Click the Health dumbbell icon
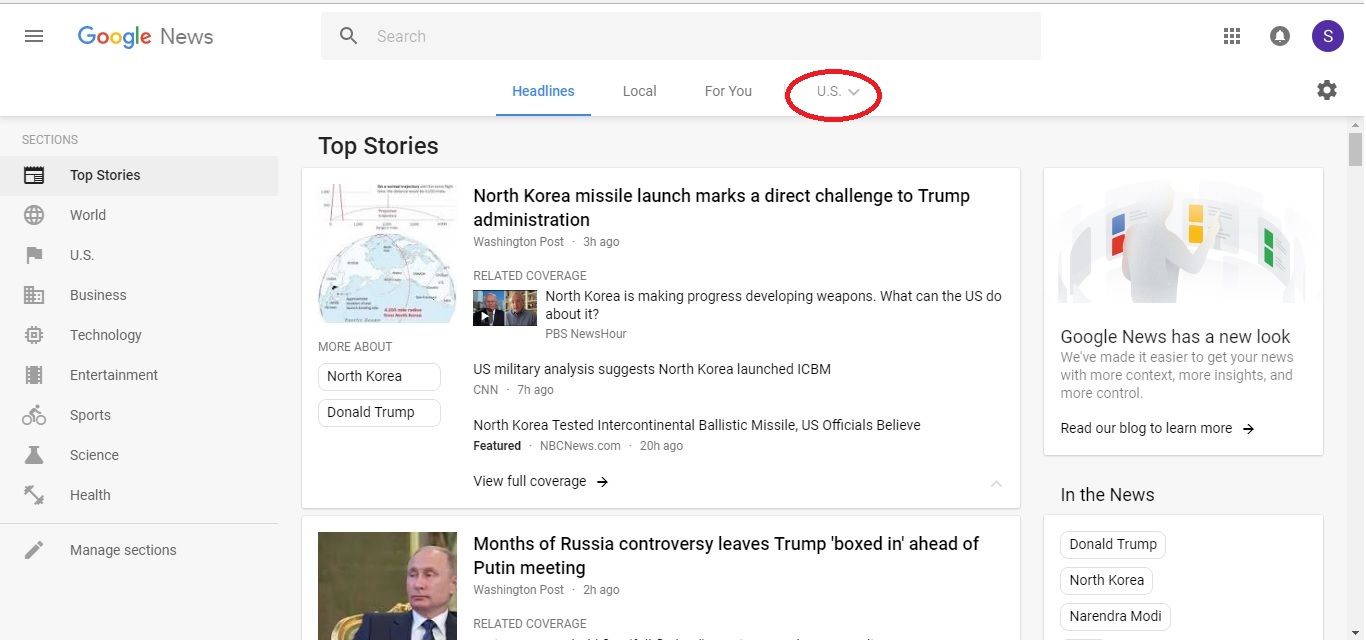This screenshot has width=1366, height=640. coord(34,495)
